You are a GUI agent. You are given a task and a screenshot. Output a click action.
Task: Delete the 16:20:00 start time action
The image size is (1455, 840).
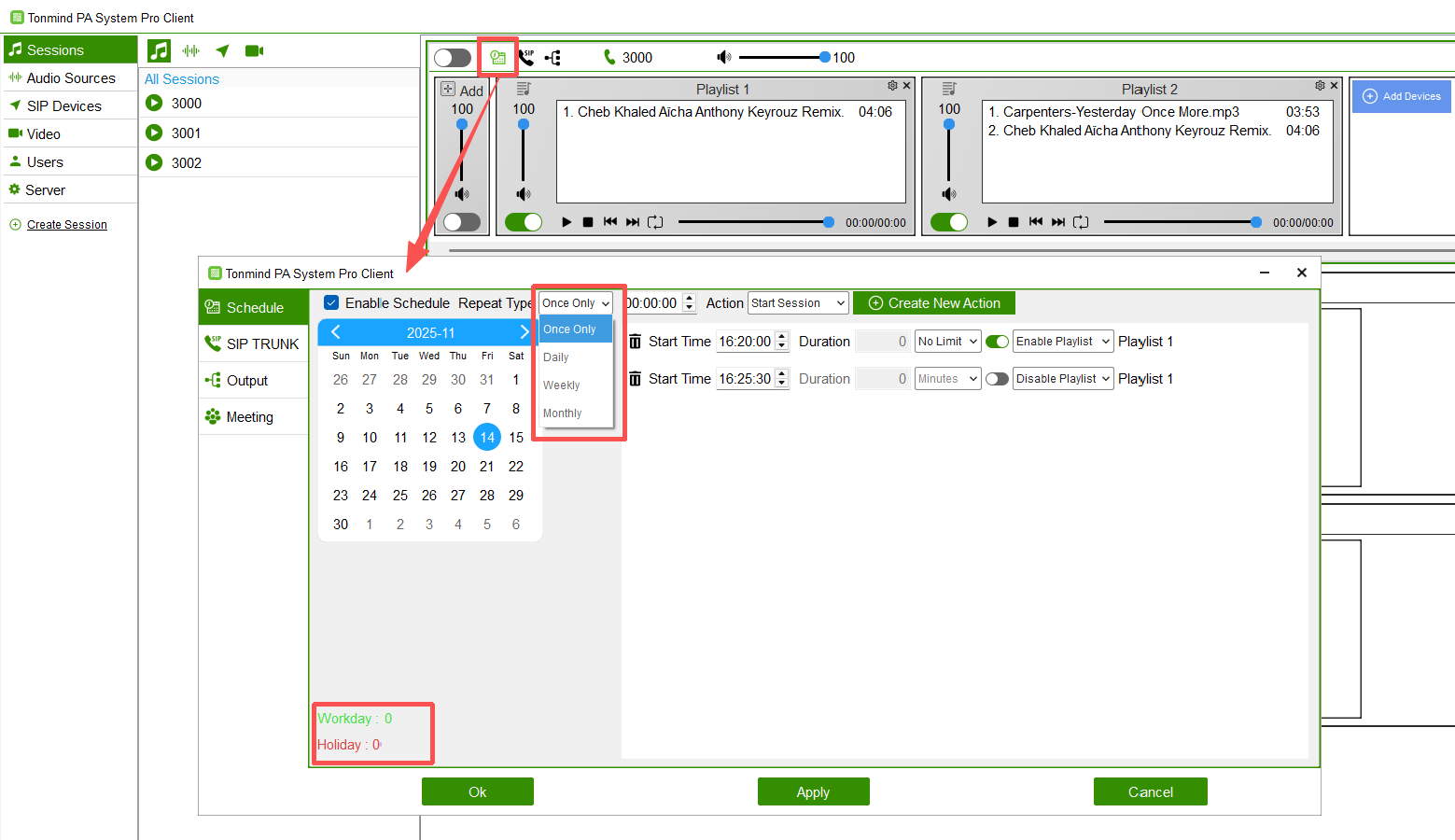[x=635, y=342]
